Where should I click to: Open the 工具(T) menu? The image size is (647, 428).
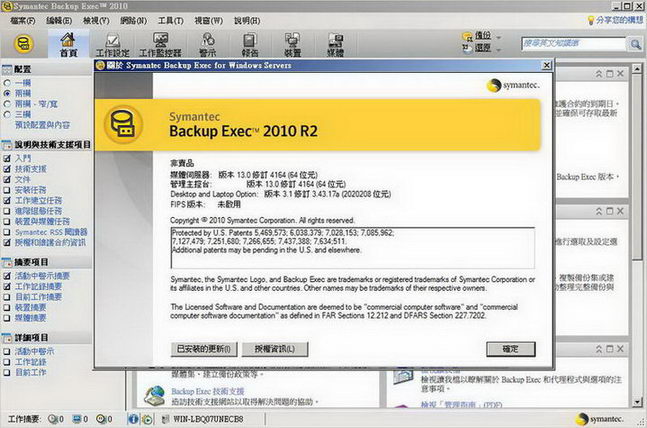(170, 20)
